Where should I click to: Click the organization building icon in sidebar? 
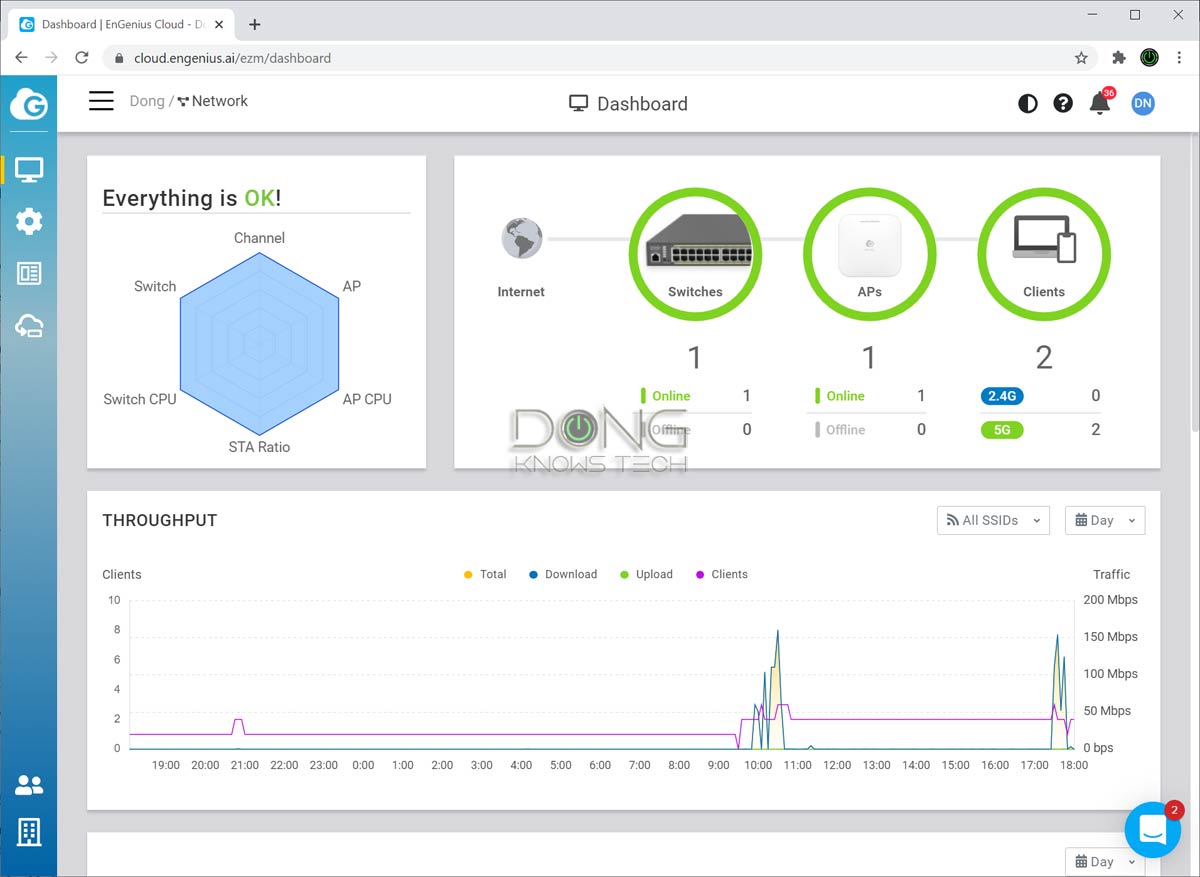(x=29, y=831)
